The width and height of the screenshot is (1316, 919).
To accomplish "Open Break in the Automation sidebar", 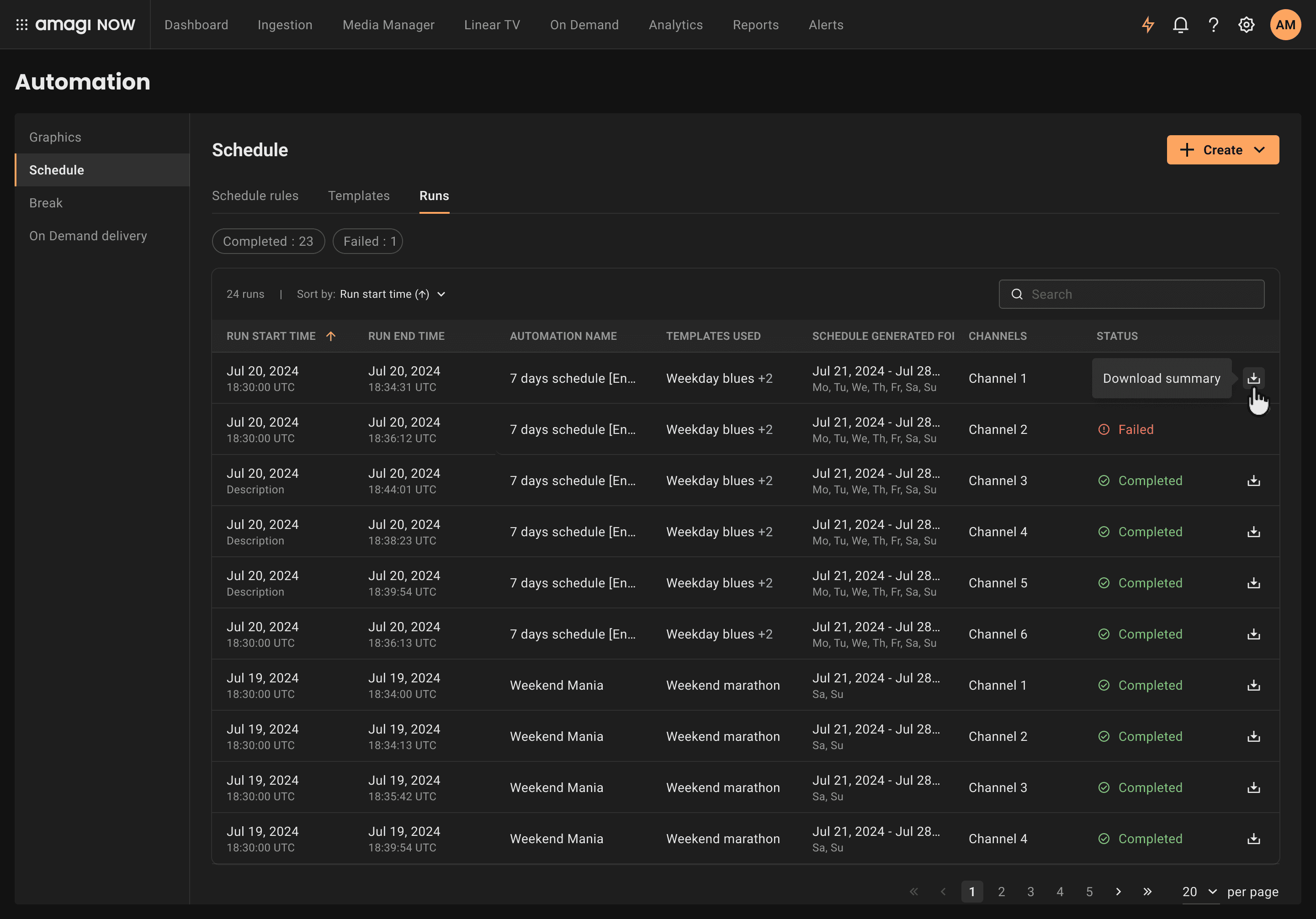I will [x=46, y=203].
